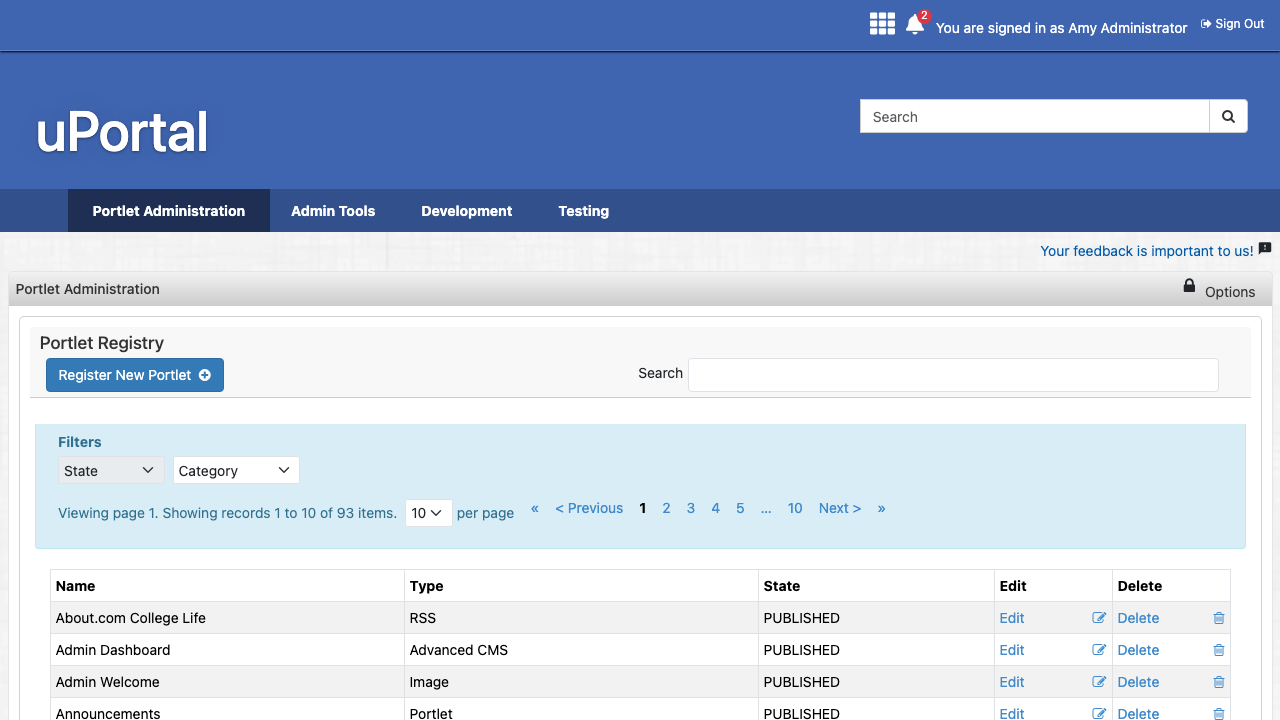1280x720 pixels.
Task: Click trash icon for Admin Dashboard
Action: click(x=1218, y=650)
